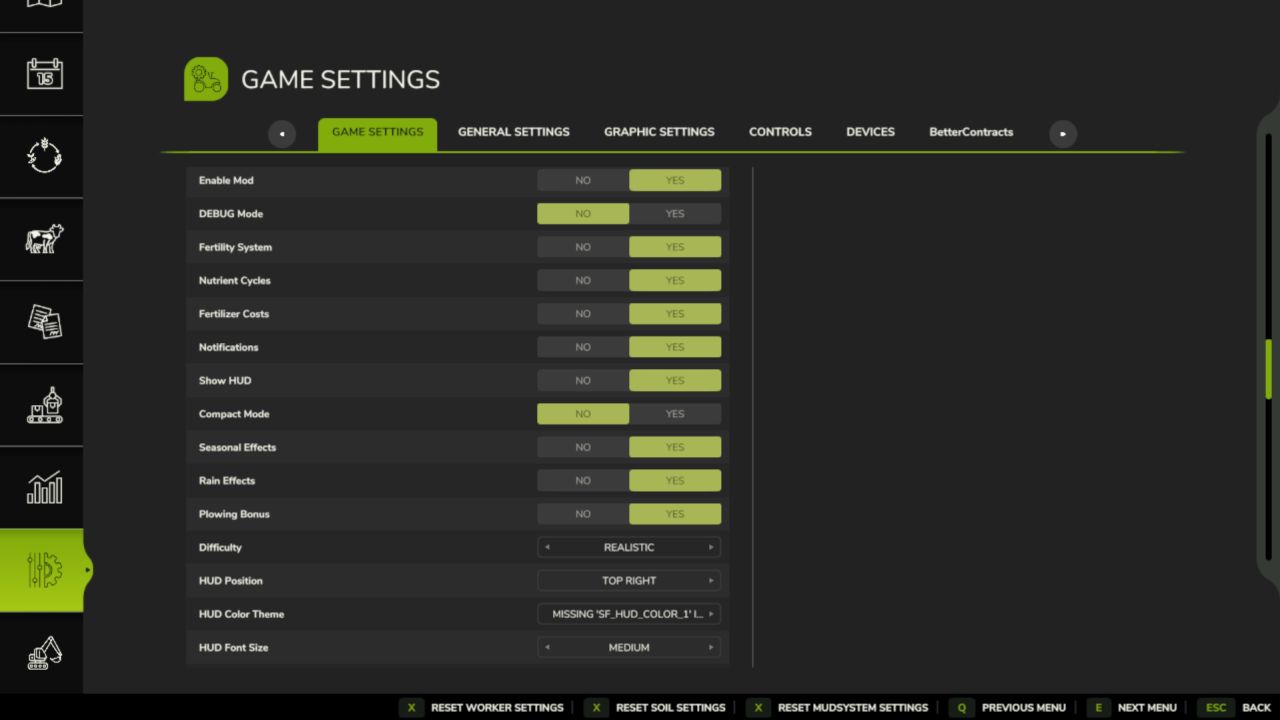This screenshot has width=1280, height=720.
Task: Turn off Rain Effects with No
Action: (583, 481)
